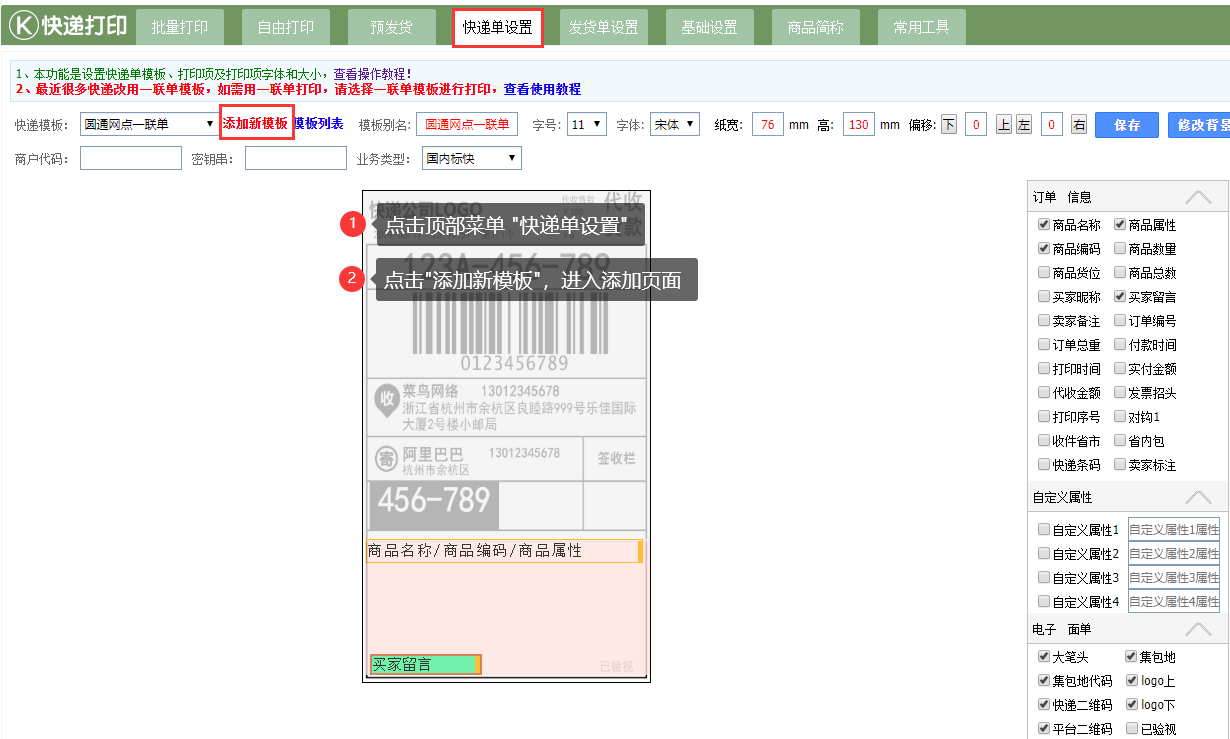Go to 商品简称 tab
The width and height of the screenshot is (1230, 739).
816,27
